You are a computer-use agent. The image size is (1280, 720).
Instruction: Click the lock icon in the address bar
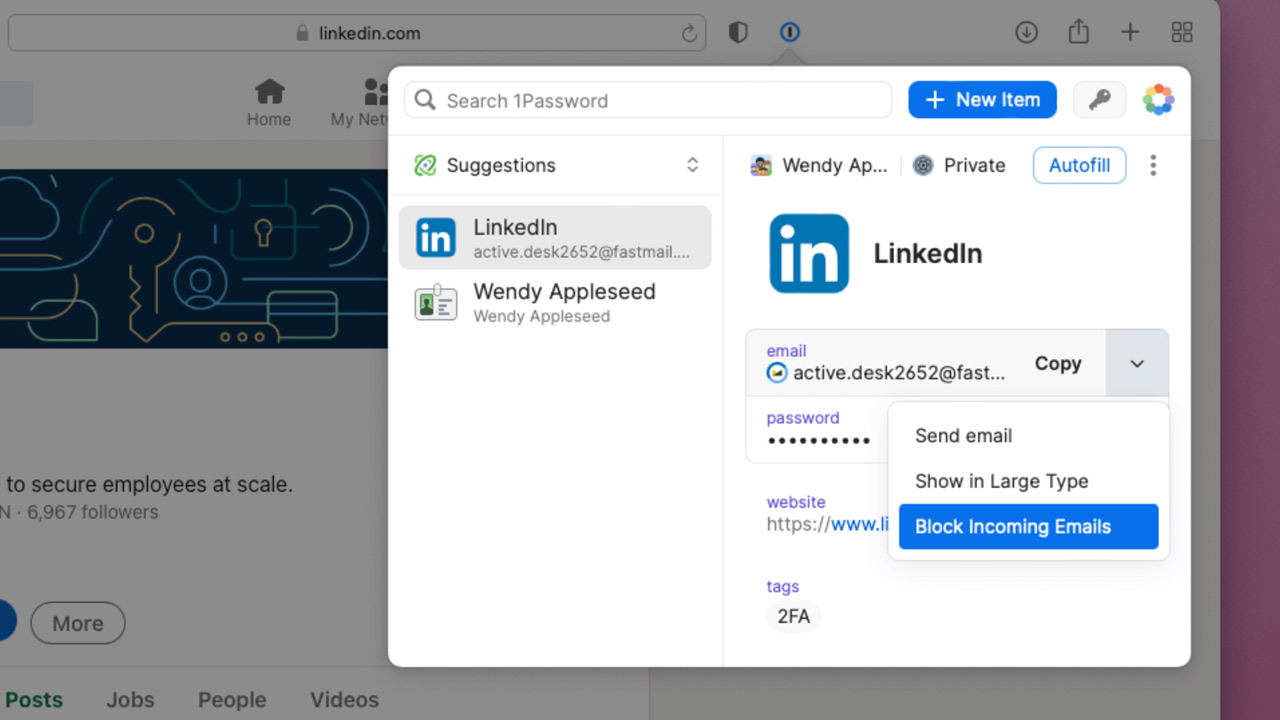pyautogui.click(x=303, y=33)
